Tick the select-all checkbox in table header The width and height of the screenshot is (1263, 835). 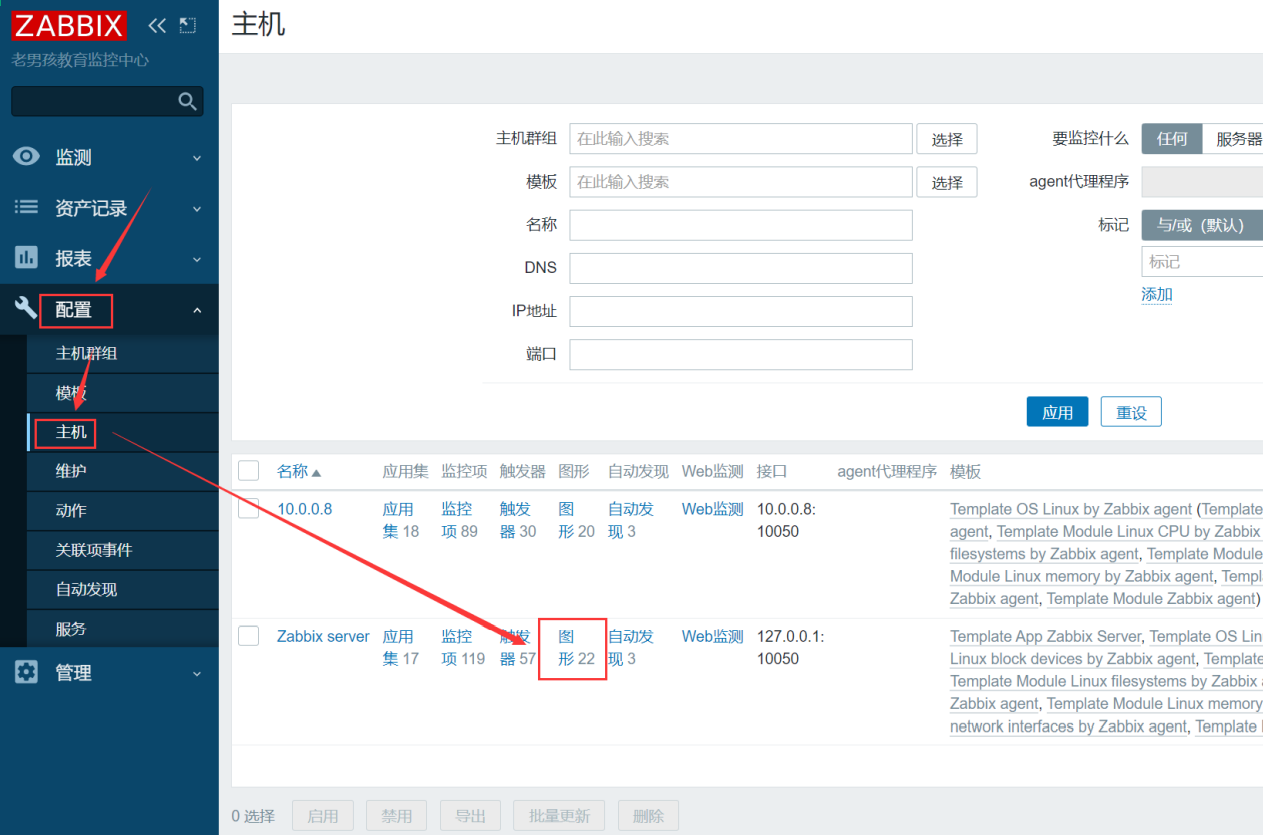(x=249, y=471)
